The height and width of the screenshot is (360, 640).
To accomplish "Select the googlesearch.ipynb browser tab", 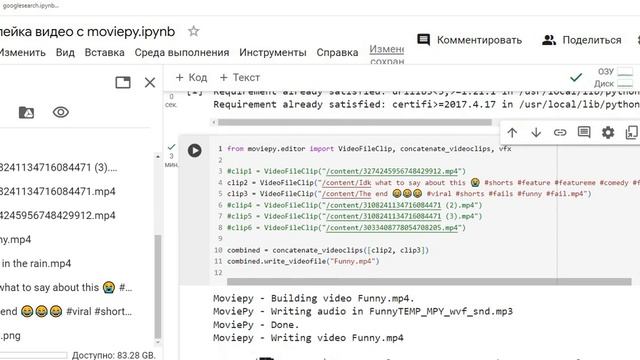I will pyautogui.click(x=31, y=6).
